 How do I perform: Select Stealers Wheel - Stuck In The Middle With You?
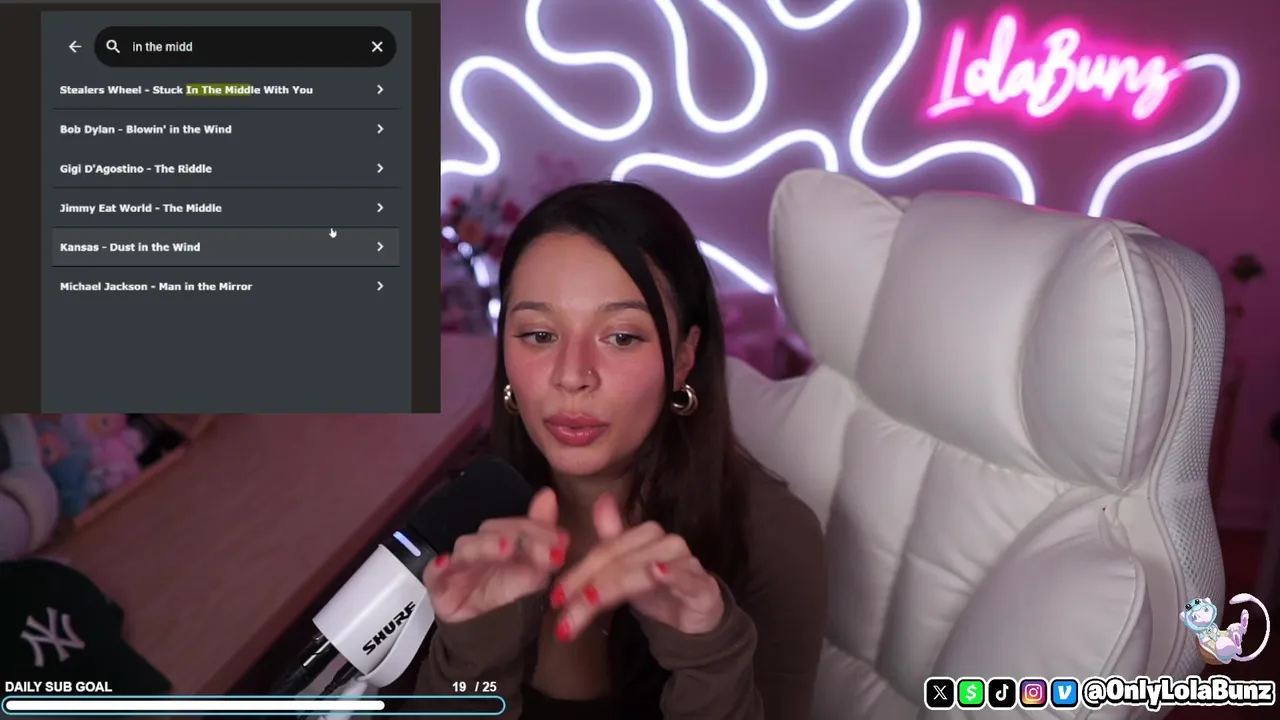226,90
